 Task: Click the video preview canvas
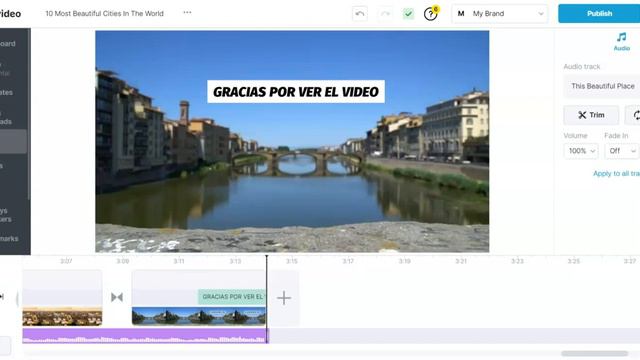click(292, 141)
